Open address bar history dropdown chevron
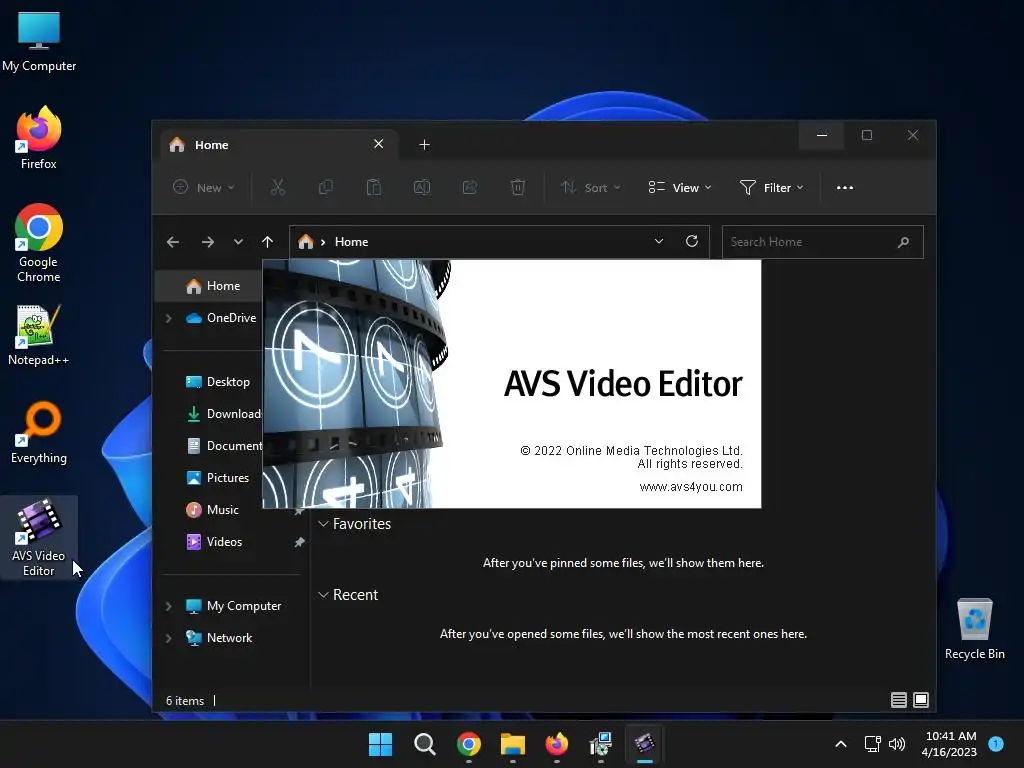Image resolution: width=1024 pixels, height=768 pixels. tap(659, 242)
